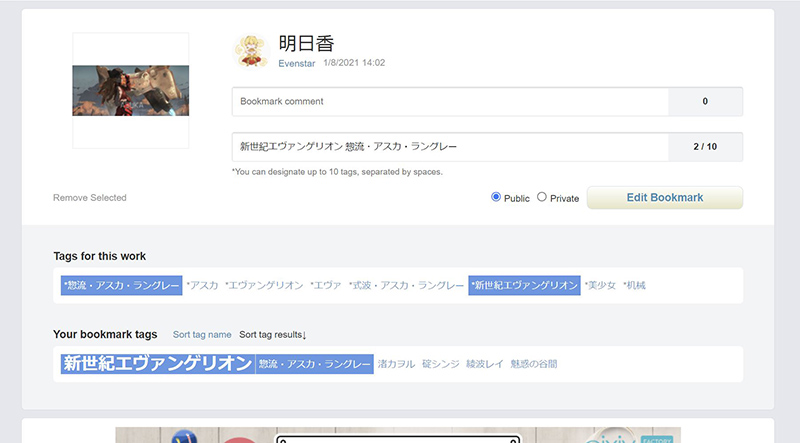Viewport: 800px width, 443px height.
Task: Select bookmark tag 碇シンジ
Action: click(x=441, y=364)
